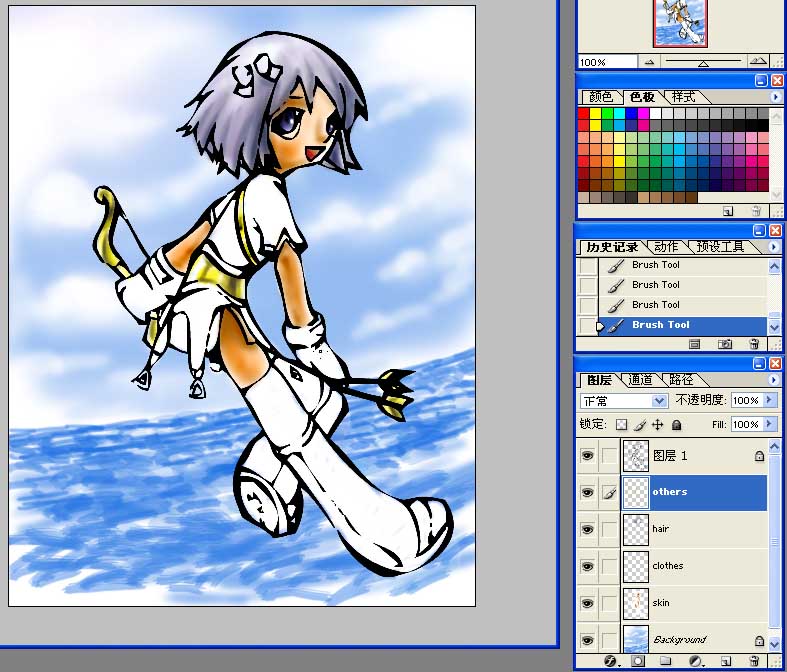The image size is (787, 672).
Task: Pick the pure red swatch
Action: (x=583, y=113)
